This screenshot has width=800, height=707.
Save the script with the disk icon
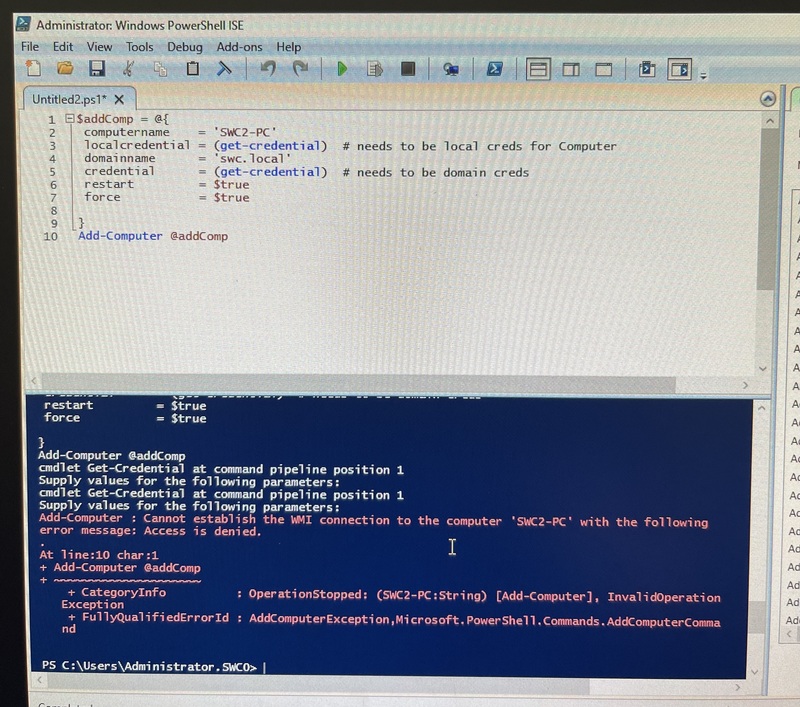coord(95,70)
